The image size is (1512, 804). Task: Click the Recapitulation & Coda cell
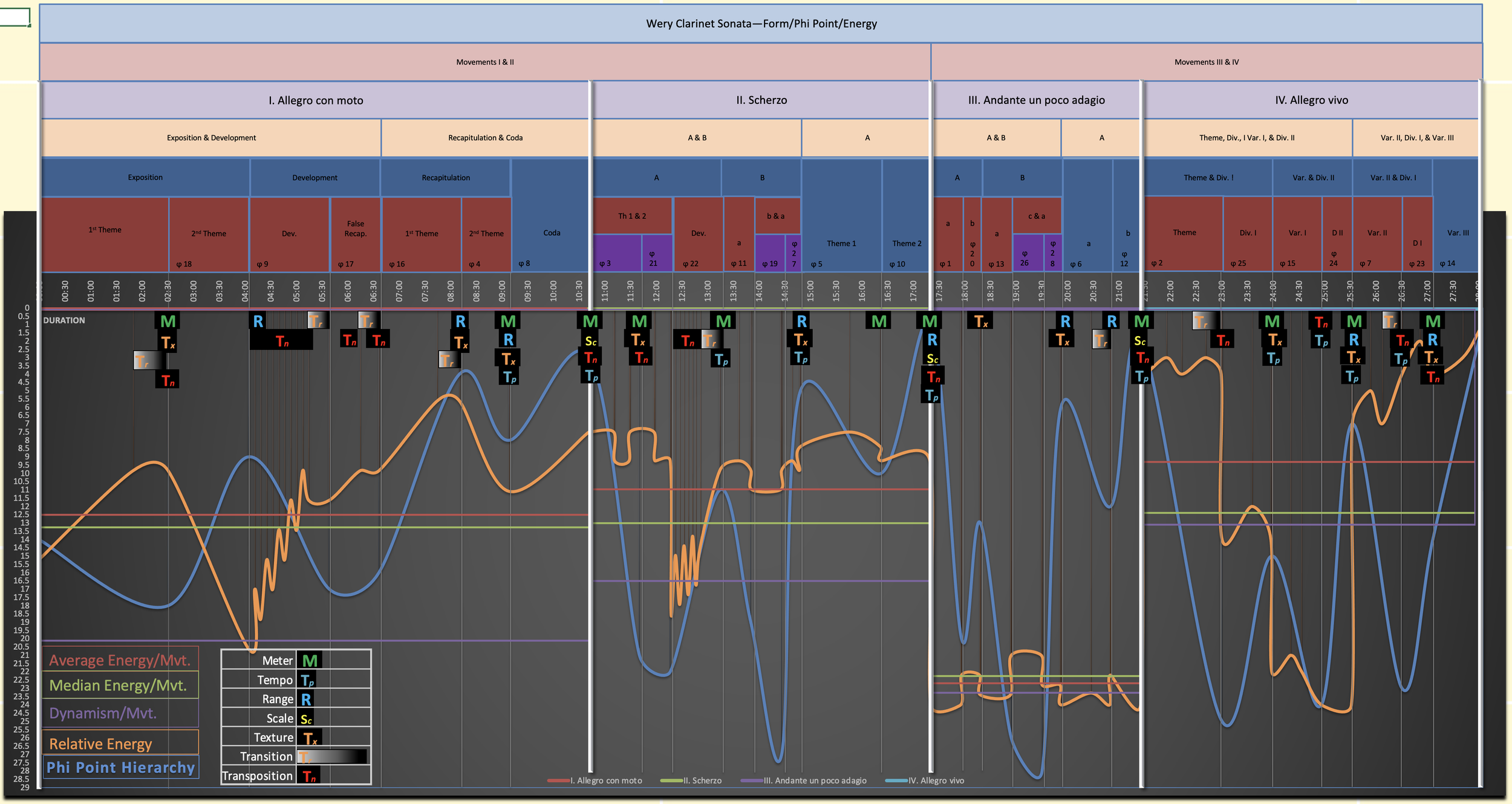click(485, 138)
